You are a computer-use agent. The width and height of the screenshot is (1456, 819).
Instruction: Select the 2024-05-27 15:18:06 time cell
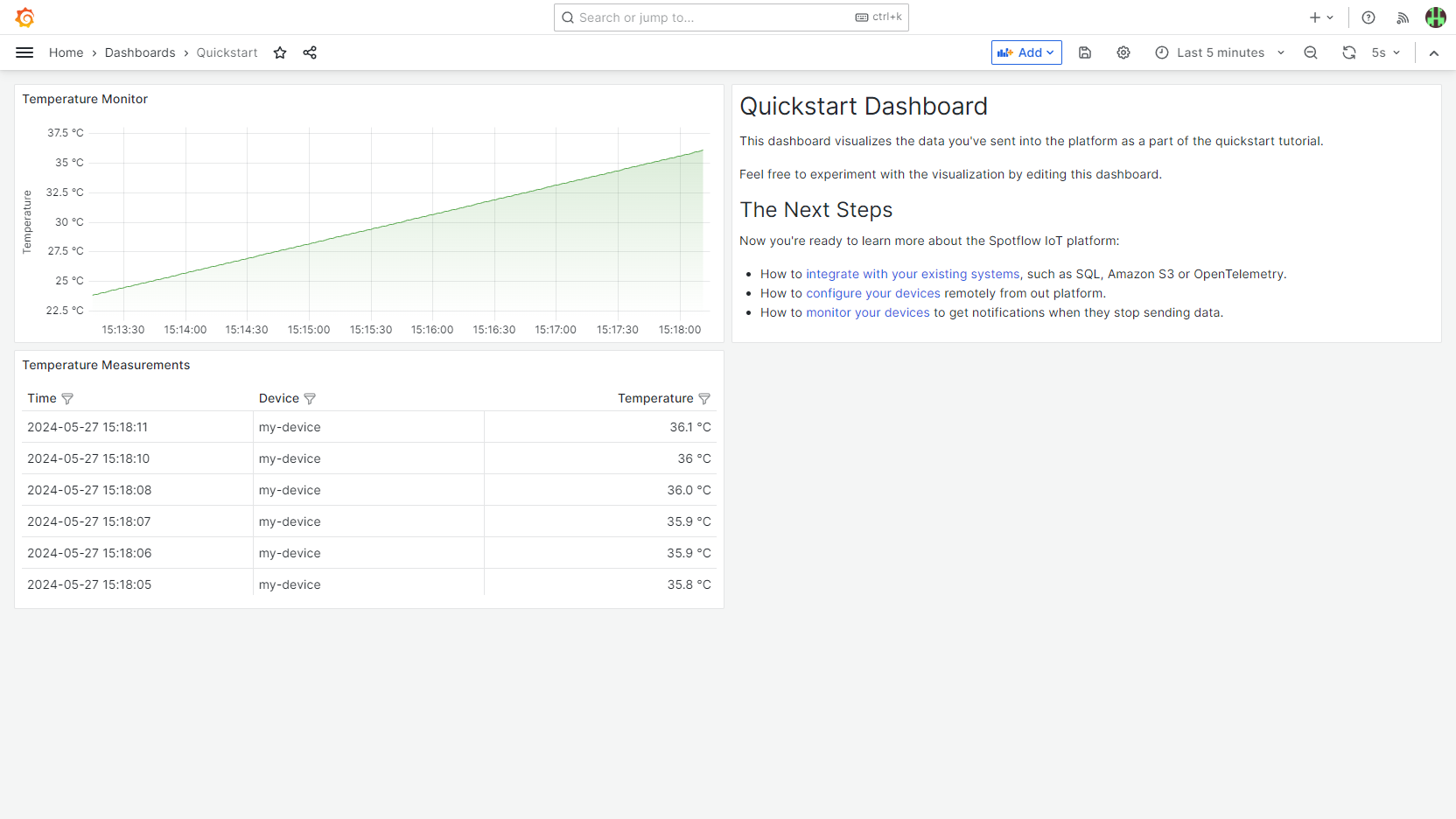tap(137, 553)
